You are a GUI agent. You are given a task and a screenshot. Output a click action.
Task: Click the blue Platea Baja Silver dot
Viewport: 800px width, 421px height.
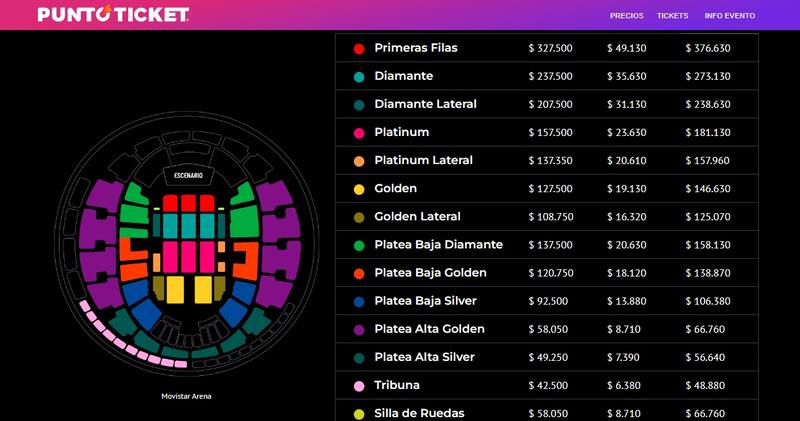[359, 301]
